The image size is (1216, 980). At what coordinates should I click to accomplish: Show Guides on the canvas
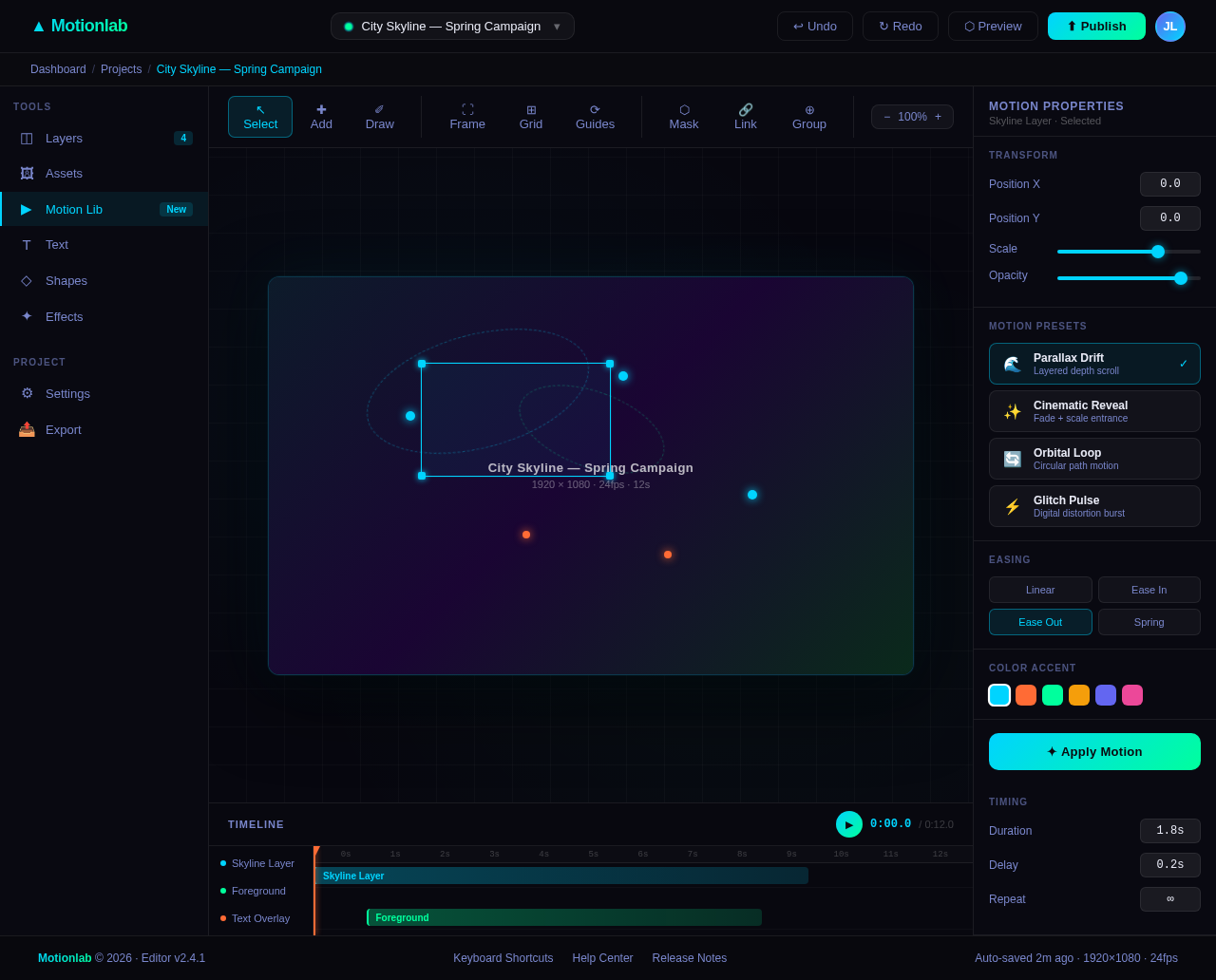tap(594, 116)
